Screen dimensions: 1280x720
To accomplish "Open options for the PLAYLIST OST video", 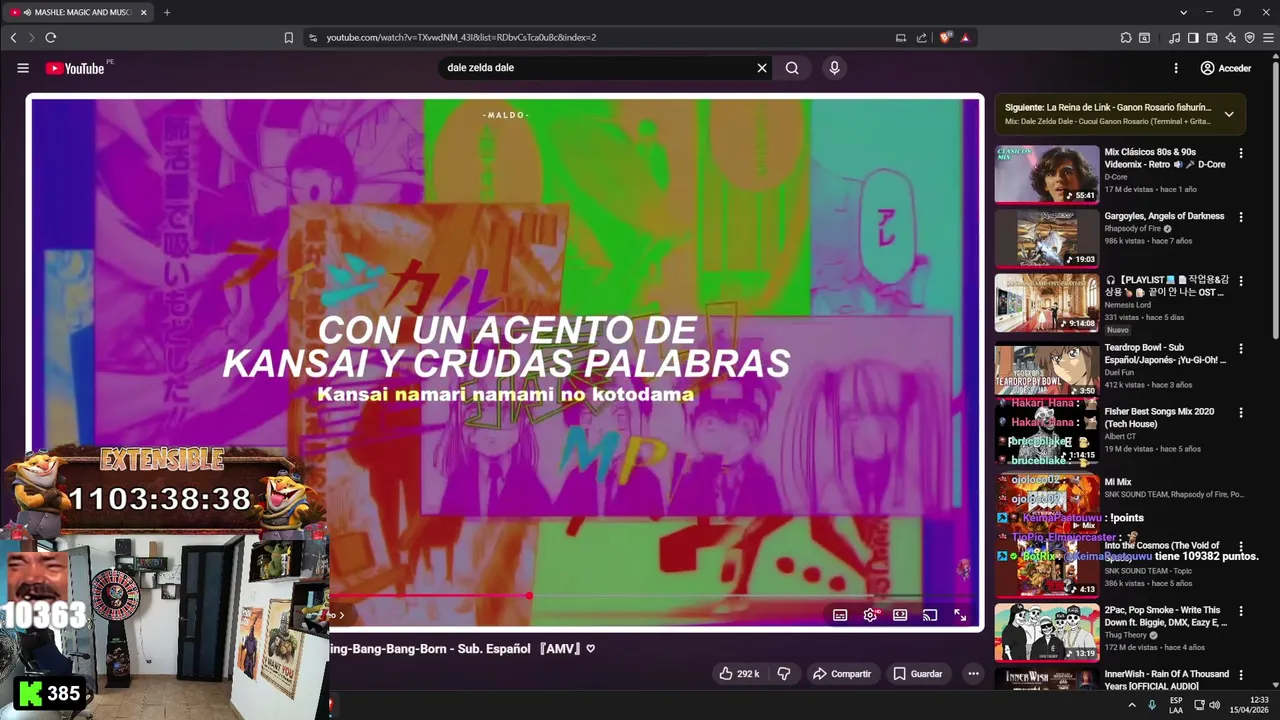I will [1241, 281].
